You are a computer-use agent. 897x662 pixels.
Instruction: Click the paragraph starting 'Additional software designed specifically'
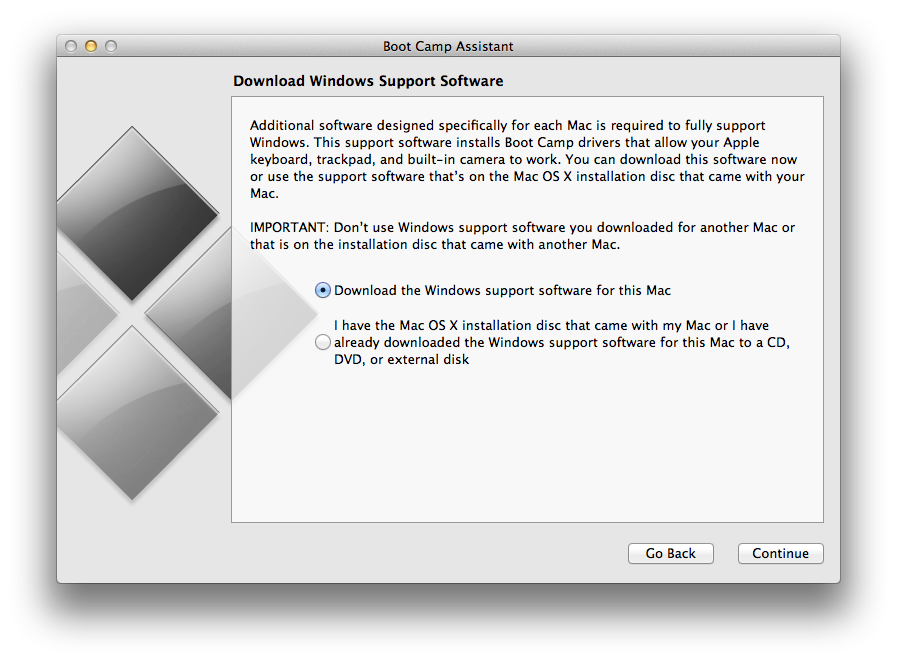click(527, 159)
